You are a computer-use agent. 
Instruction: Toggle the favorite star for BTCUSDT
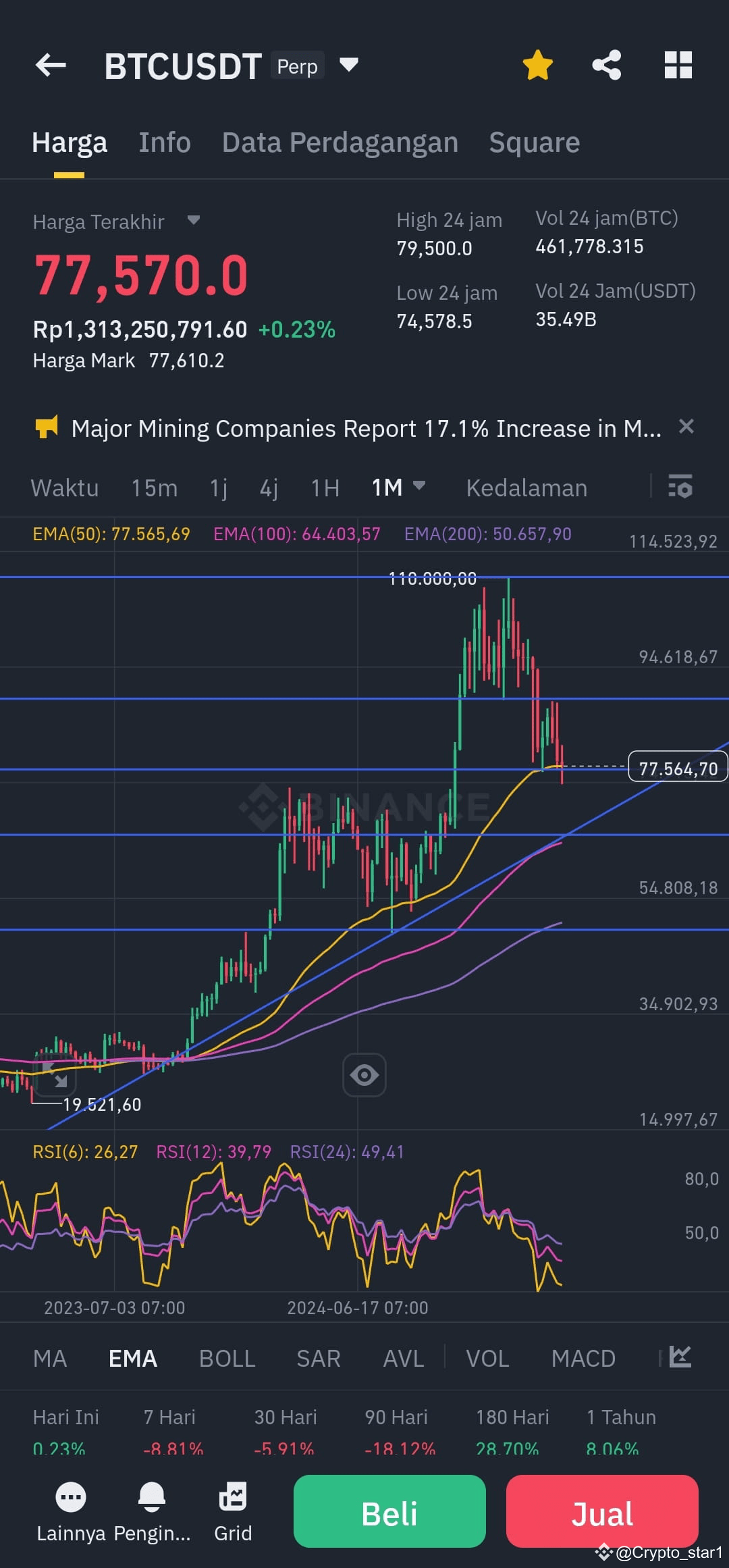(538, 65)
